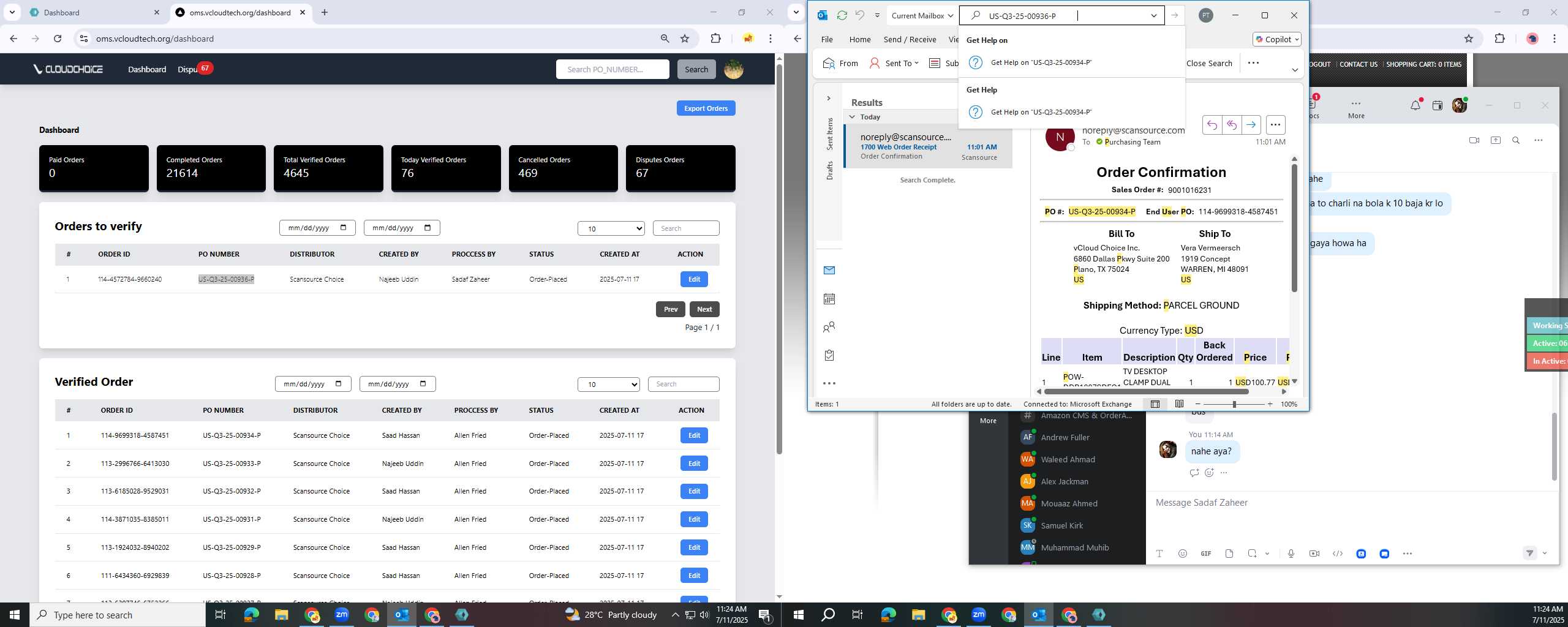Open Zoom send options dropdown arrow
This screenshot has width=1568, height=627.
[x=1544, y=554]
